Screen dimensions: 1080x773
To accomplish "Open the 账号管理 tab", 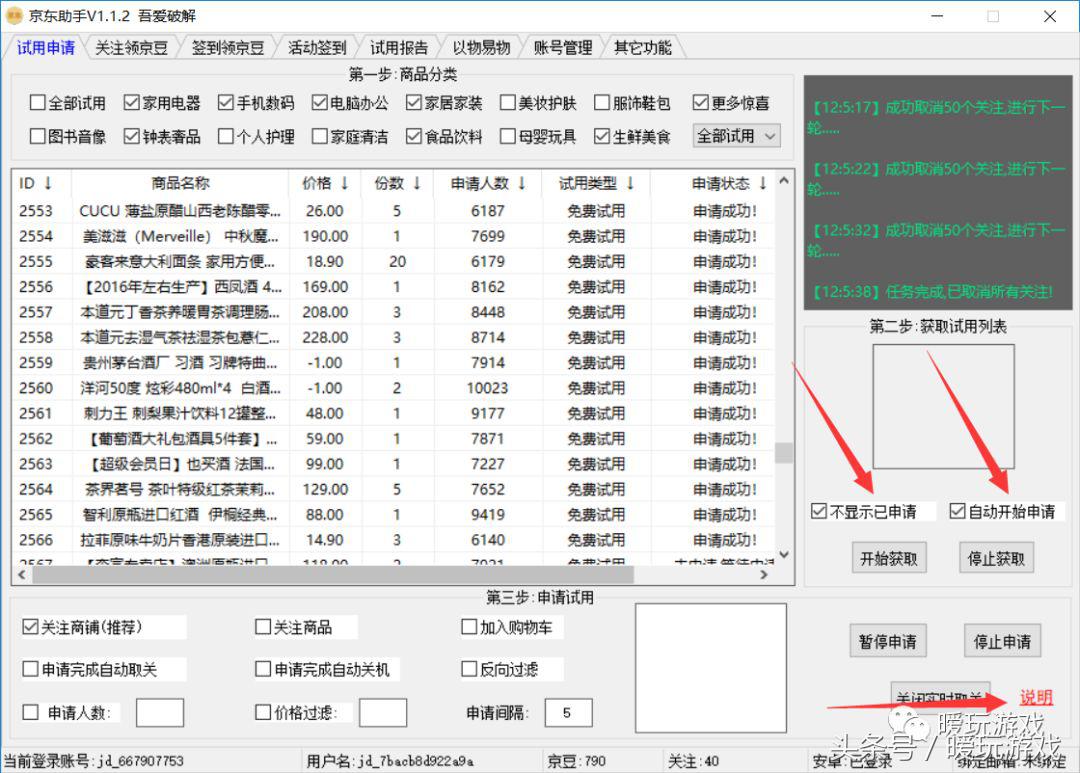I will pos(563,46).
